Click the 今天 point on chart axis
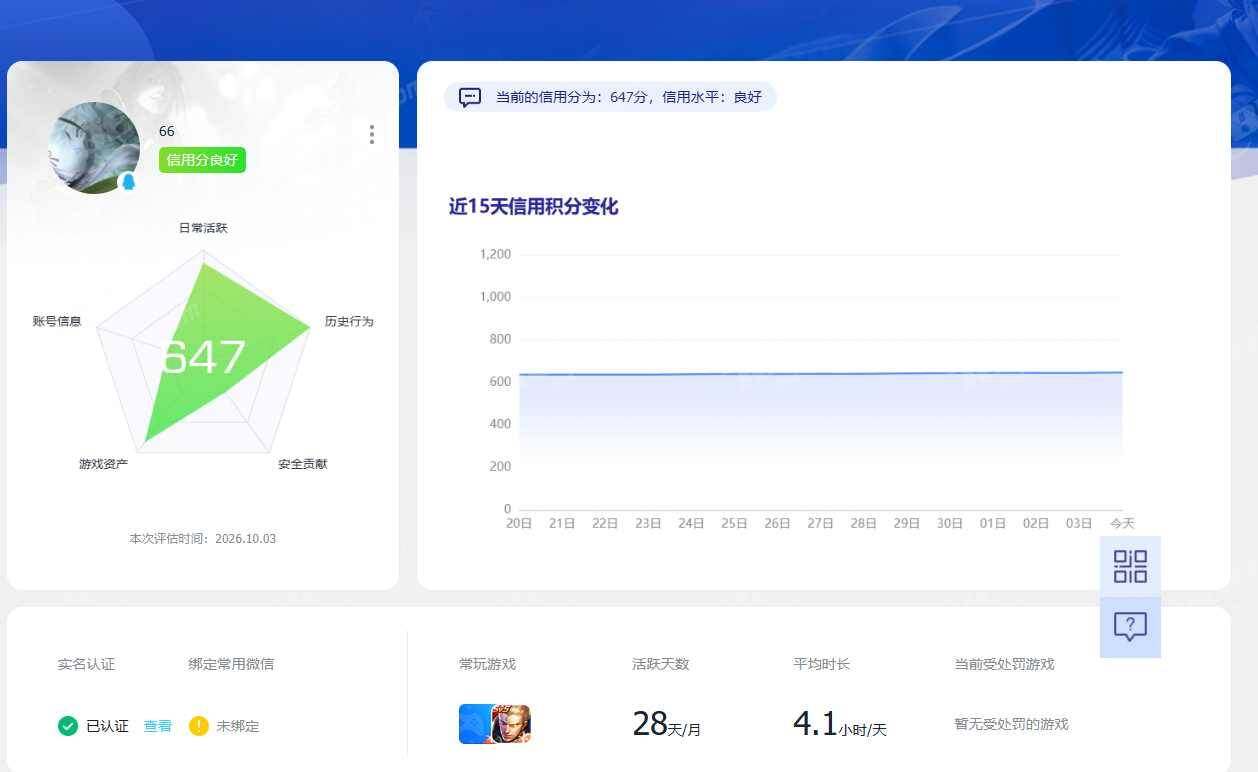This screenshot has height=772, width=1258. [x=1122, y=523]
